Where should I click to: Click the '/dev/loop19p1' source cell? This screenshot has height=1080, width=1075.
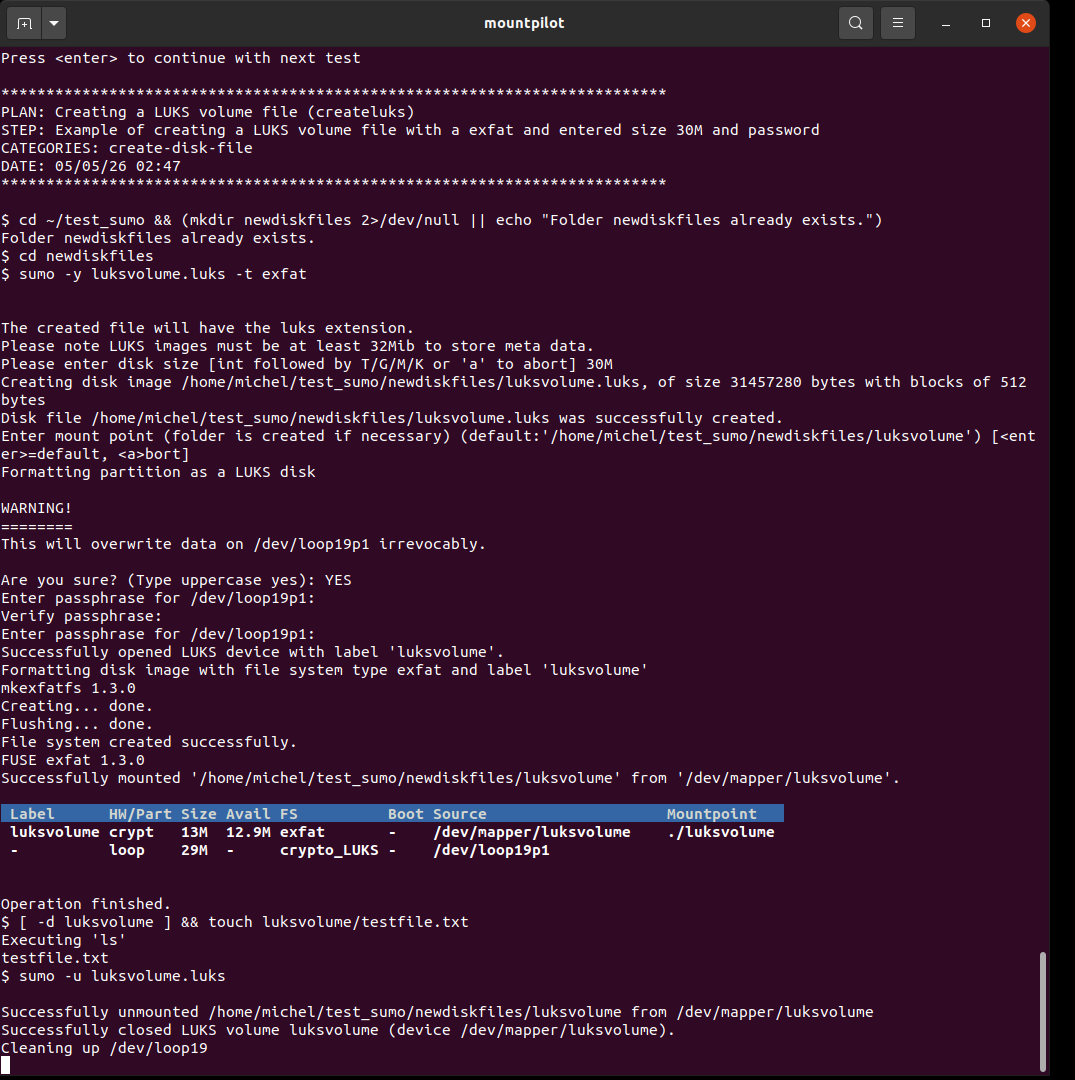tap(491, 850)
